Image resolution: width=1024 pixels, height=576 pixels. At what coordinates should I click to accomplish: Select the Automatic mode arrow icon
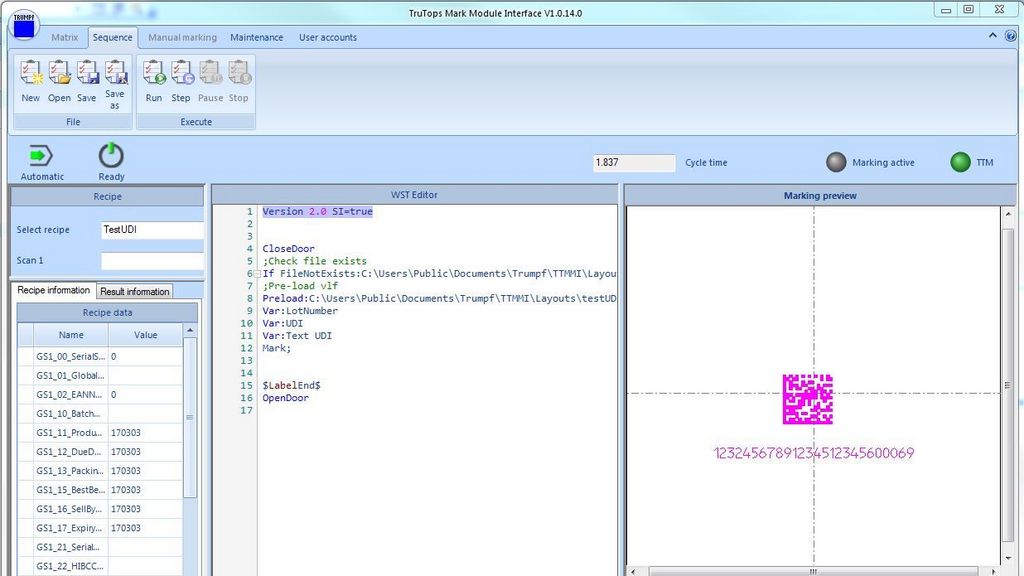[42, 155]
